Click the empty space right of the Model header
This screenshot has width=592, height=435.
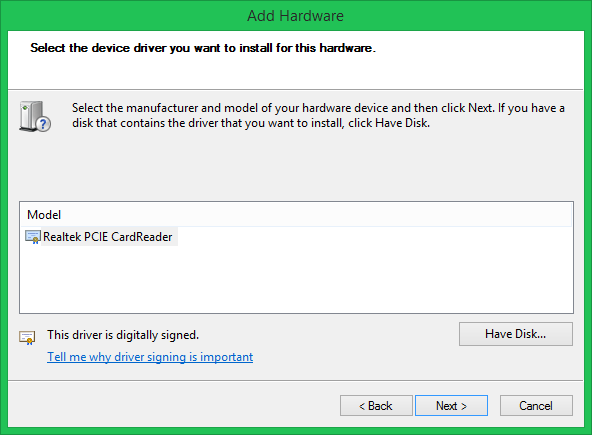(x=317, y=215)
